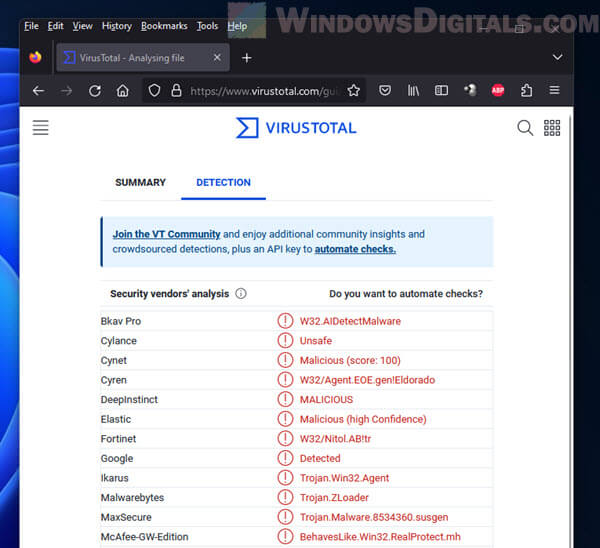Follow the automate checks link

tap(355, 249)
